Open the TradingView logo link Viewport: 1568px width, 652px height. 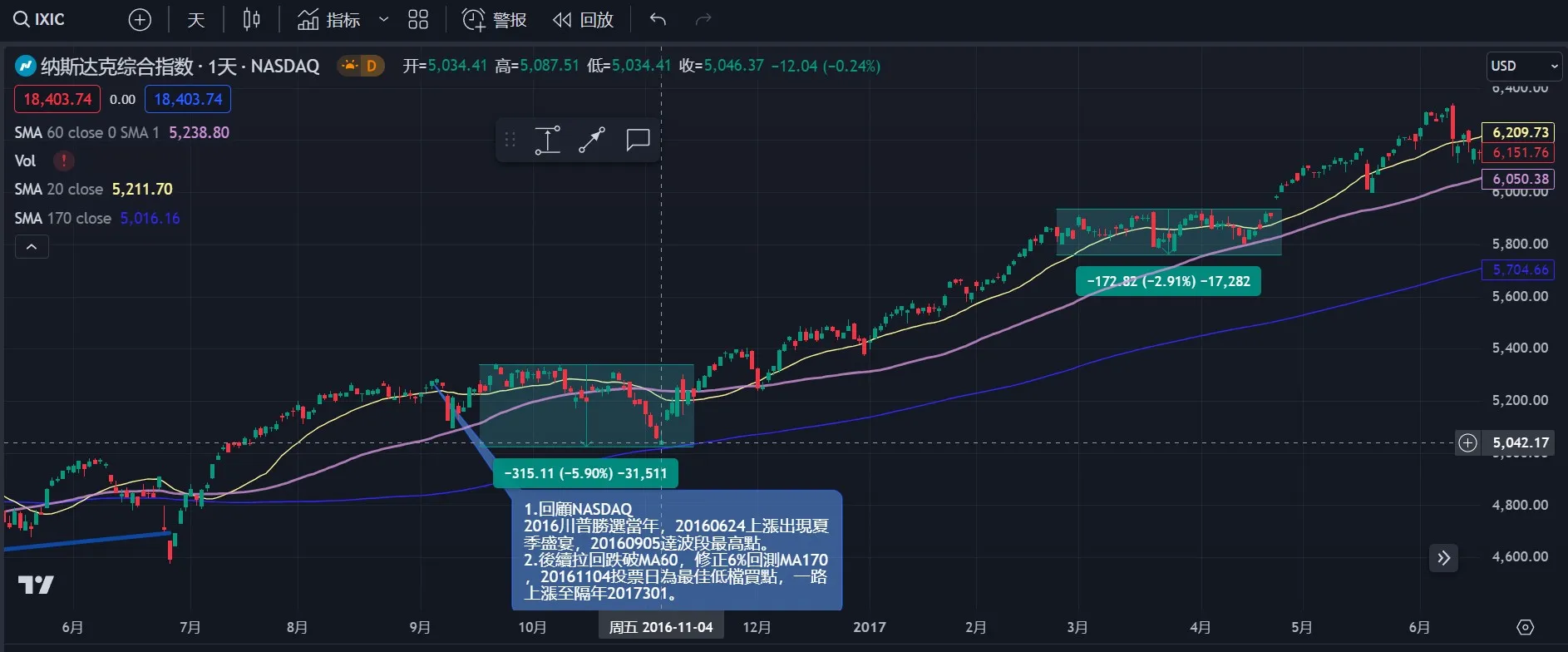[36, 585]
